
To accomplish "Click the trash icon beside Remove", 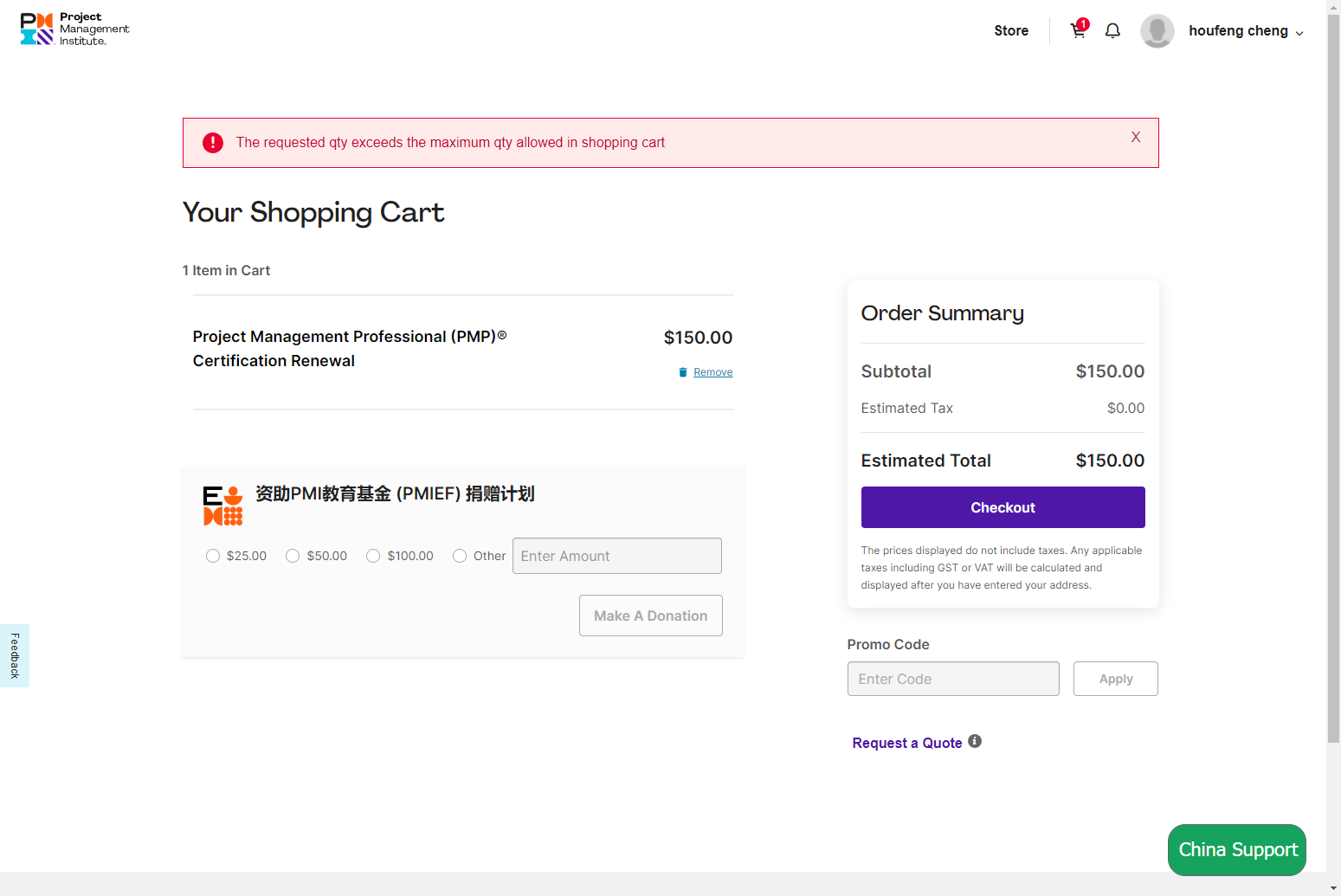I will coord(683,372).
